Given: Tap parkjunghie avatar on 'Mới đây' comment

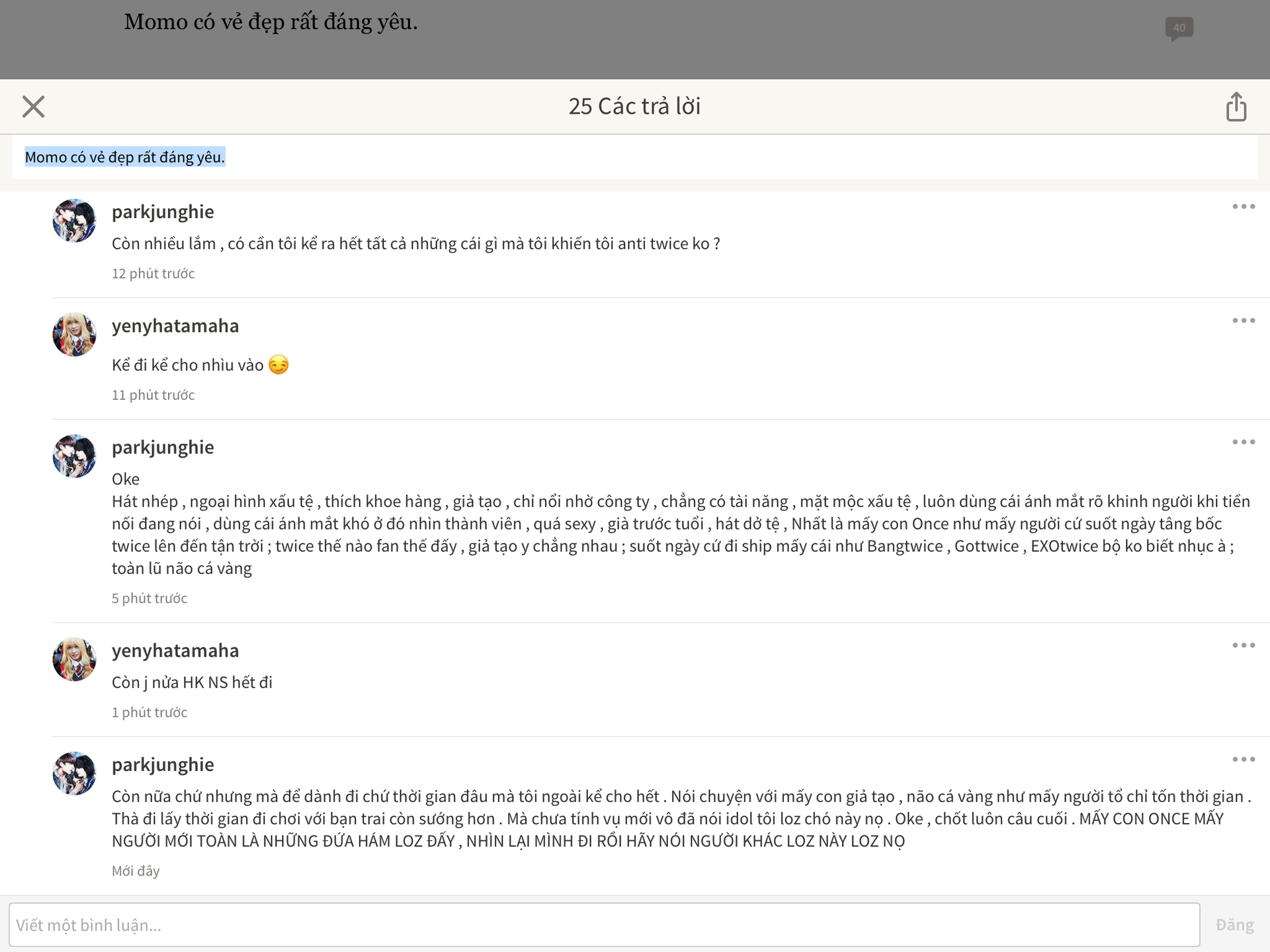Looking at the screenshot, I should pos(74,773).
